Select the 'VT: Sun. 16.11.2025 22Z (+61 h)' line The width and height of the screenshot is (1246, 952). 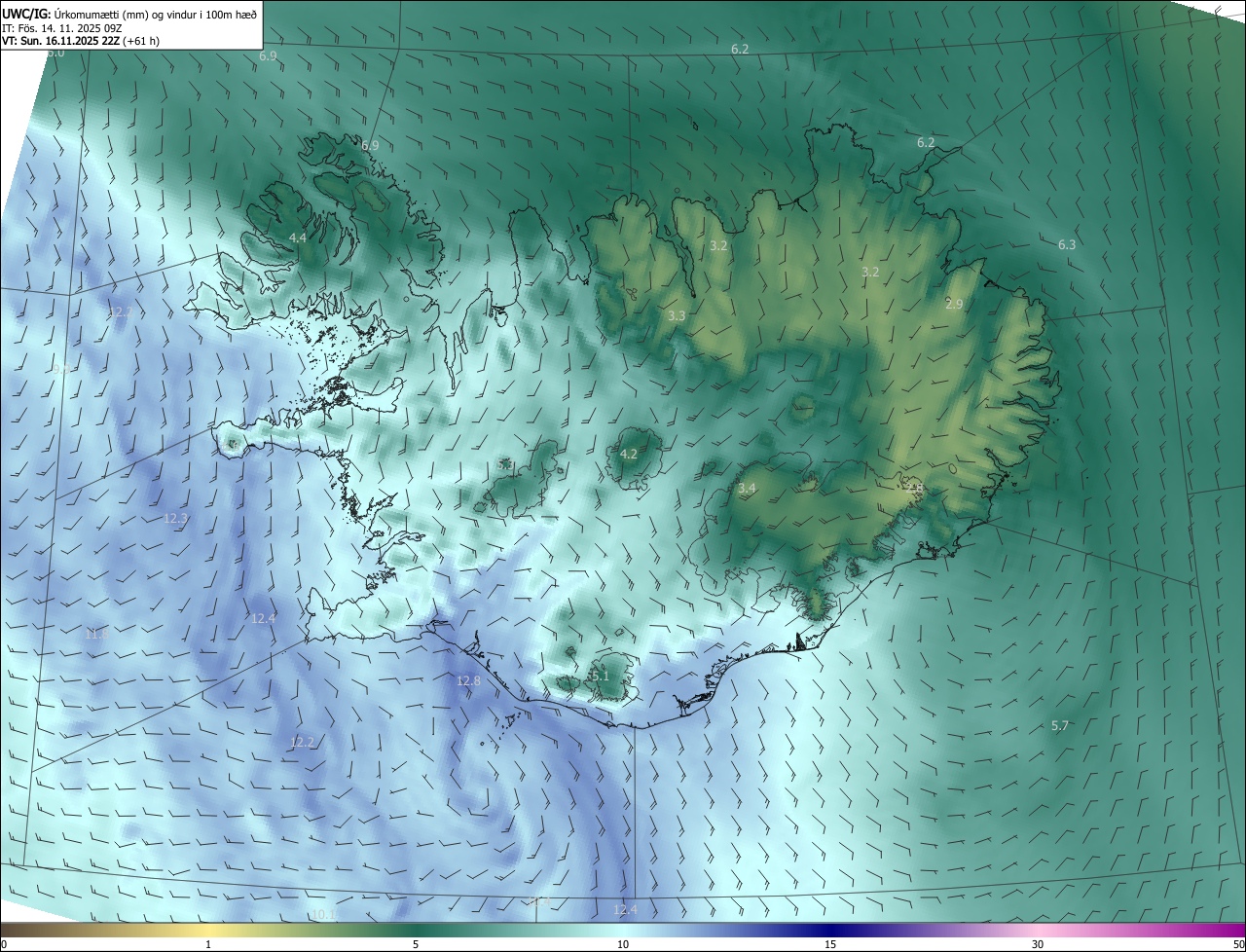tap(82, 41)
